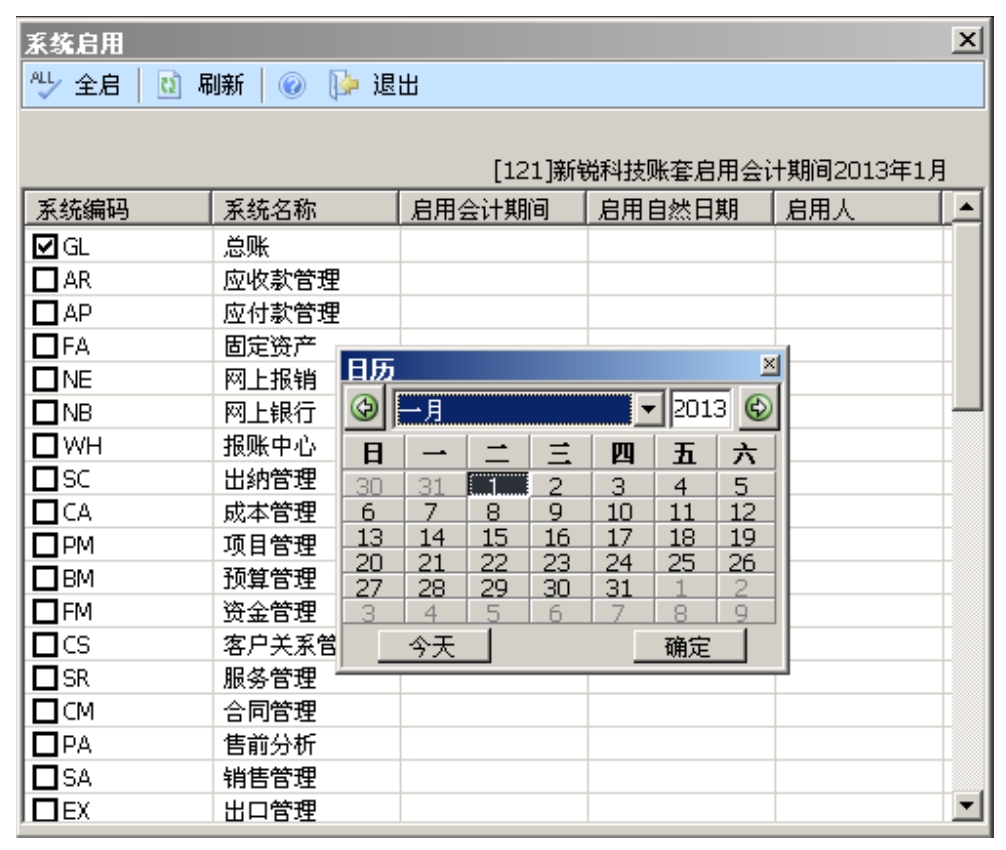This screenshot has height=850, width=1006.
Task: Open the 一月 month dropdown
Action: coord(652,410)
